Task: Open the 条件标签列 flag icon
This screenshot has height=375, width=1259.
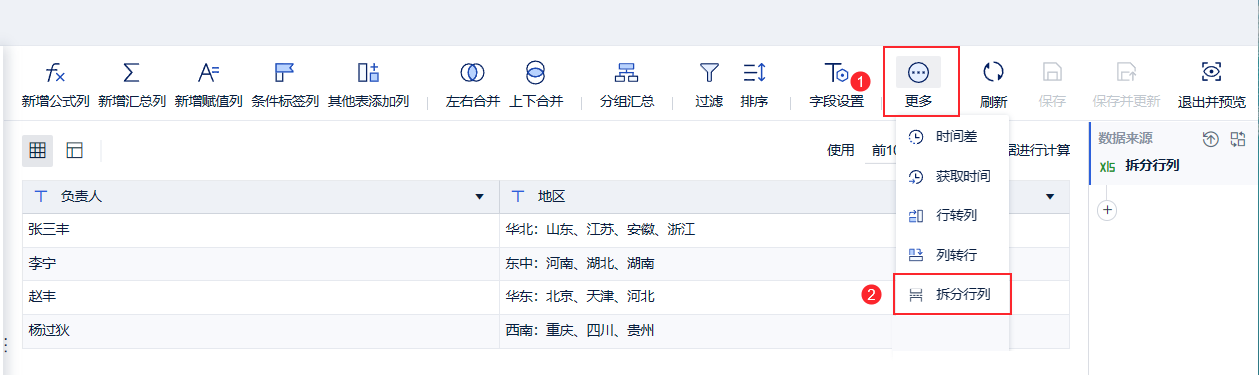Action: (285, 73)
